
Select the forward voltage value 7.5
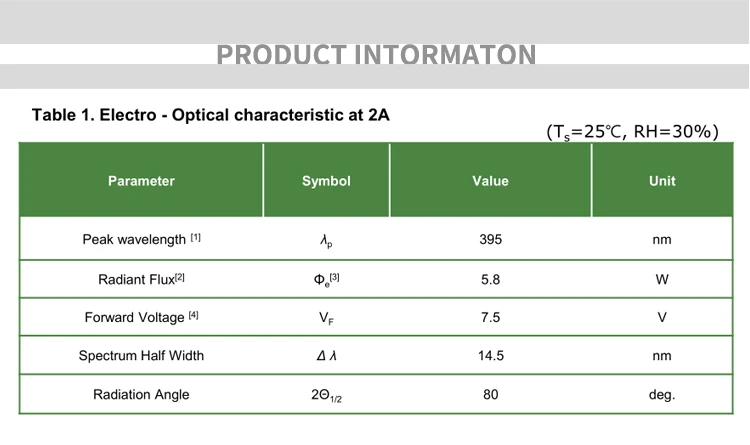pos(490,317)
